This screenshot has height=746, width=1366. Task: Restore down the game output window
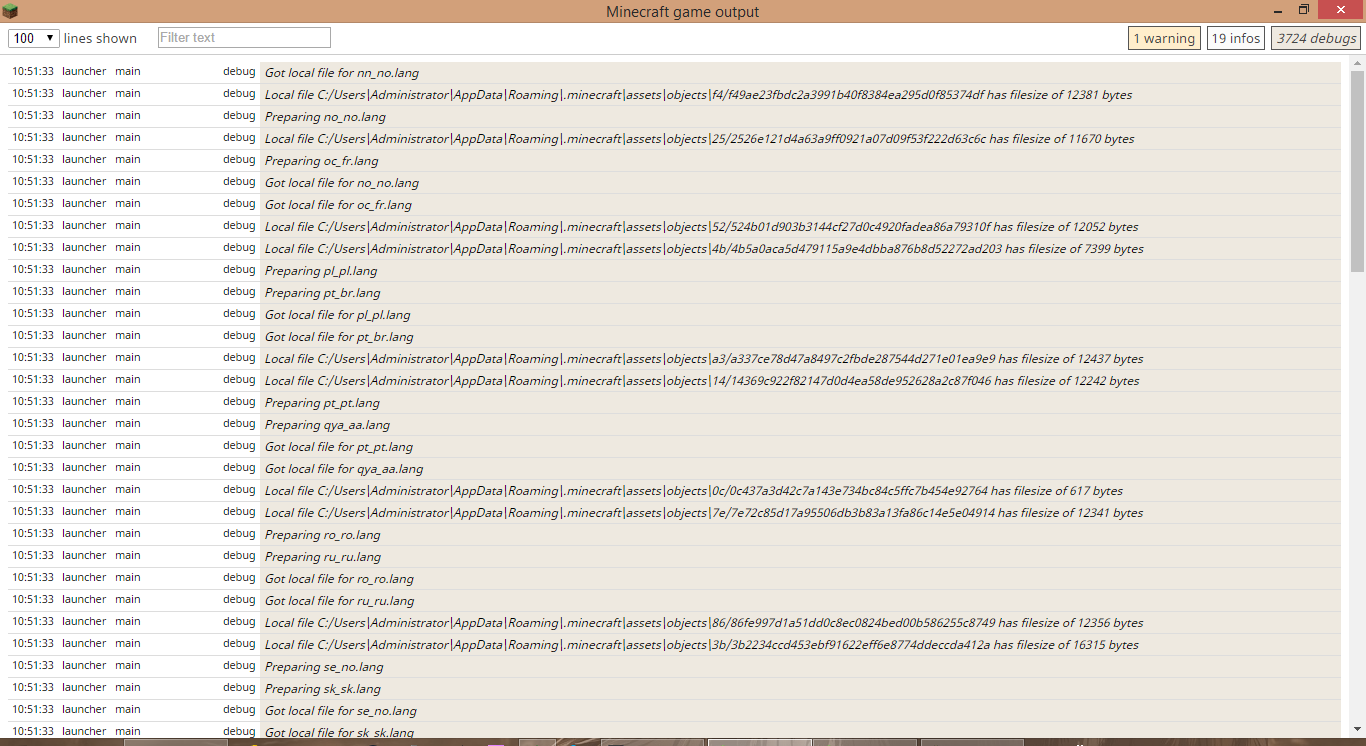tap(1303, 10)
